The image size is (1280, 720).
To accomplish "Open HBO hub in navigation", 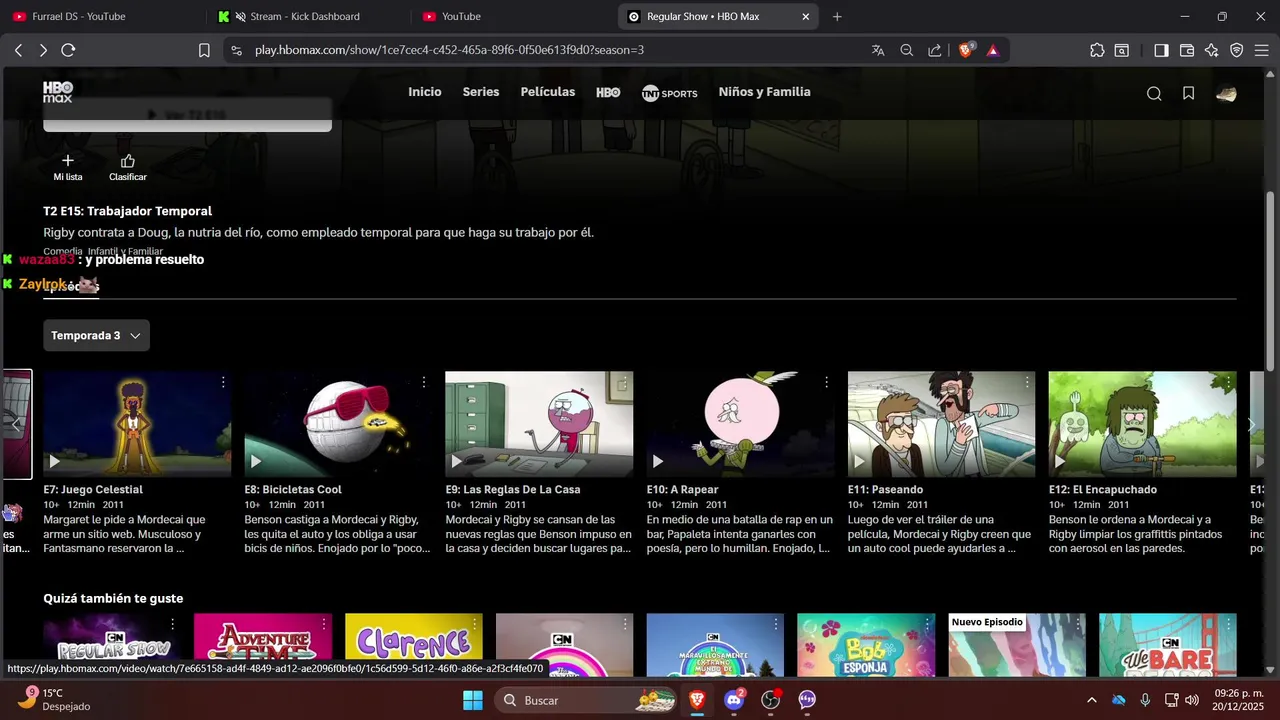I will 608,92.
